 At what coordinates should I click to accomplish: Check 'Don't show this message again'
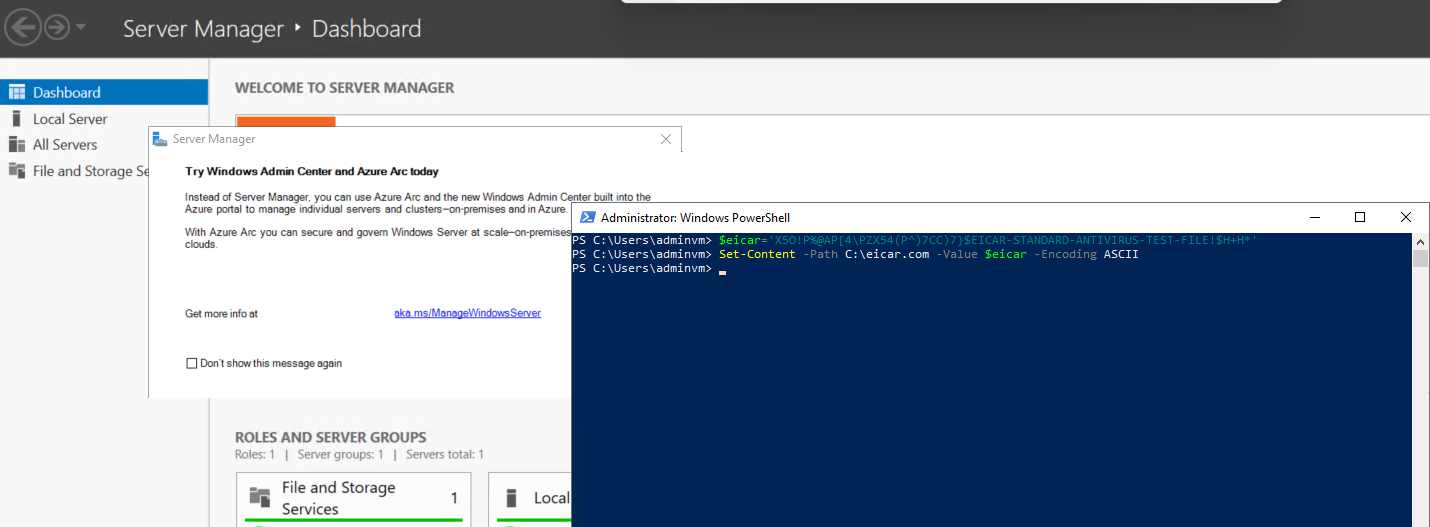pyautogui.click(x=192, y=363)
